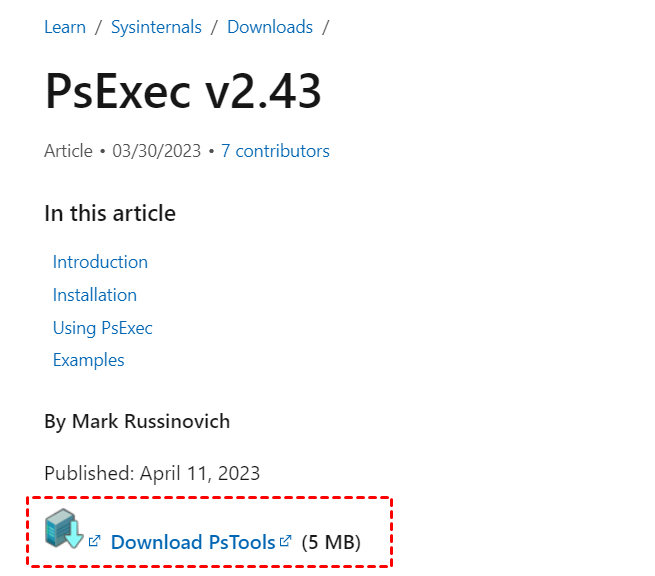Click the Published April 11, 2023 text
Viewport: 655px width, 576px height.
point(152,473)
